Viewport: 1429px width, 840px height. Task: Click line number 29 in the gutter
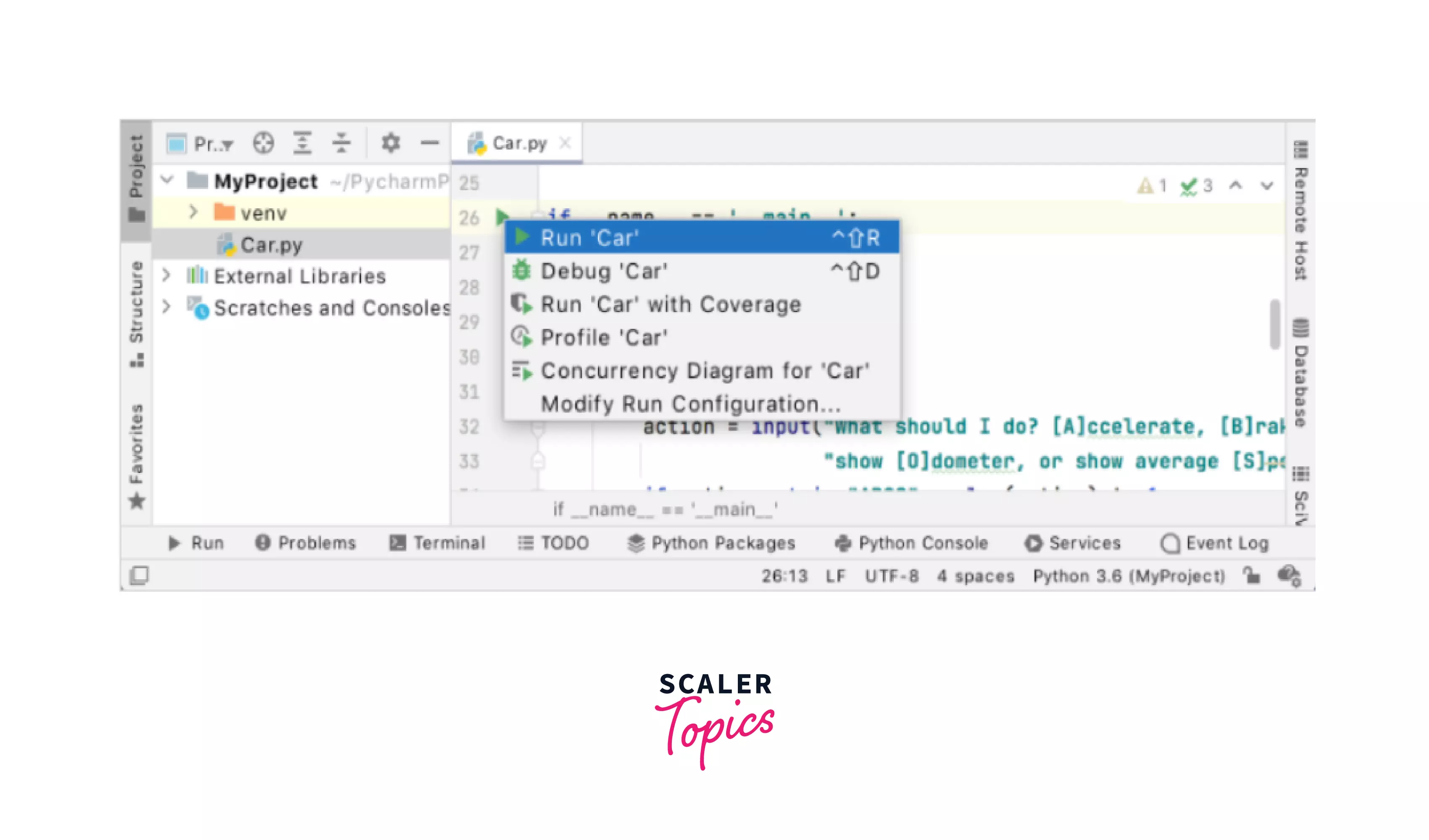pos(469,322)
